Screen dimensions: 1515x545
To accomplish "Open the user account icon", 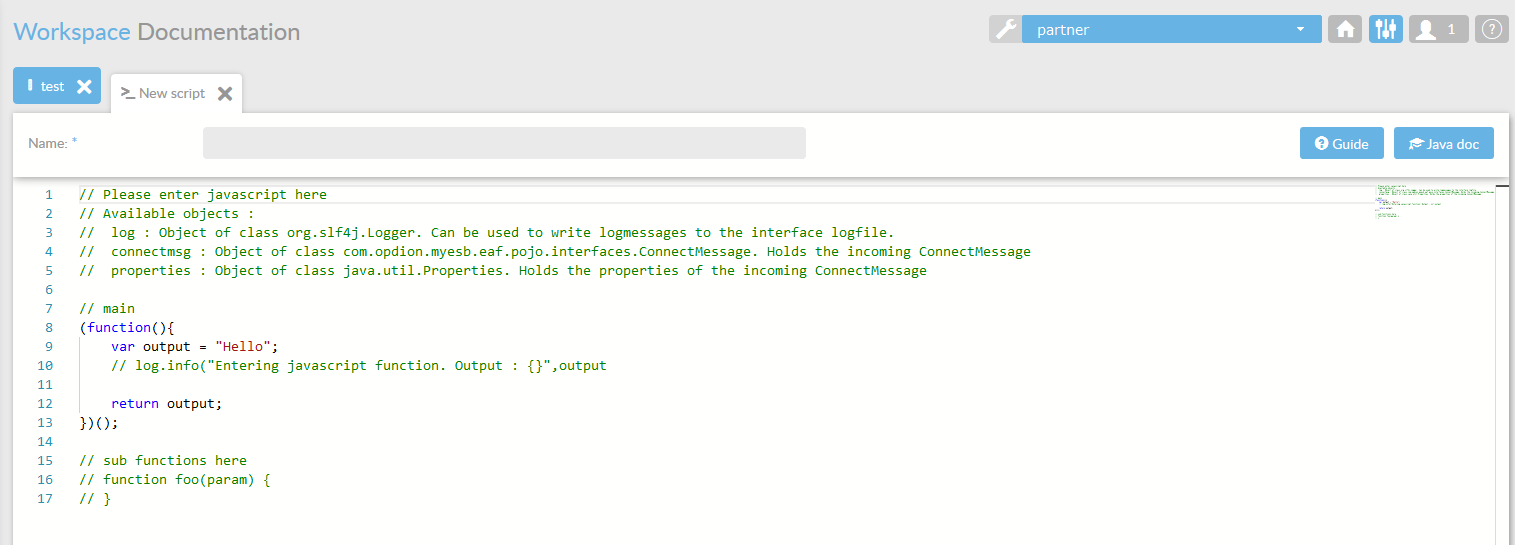I will tap(1438, 29).
